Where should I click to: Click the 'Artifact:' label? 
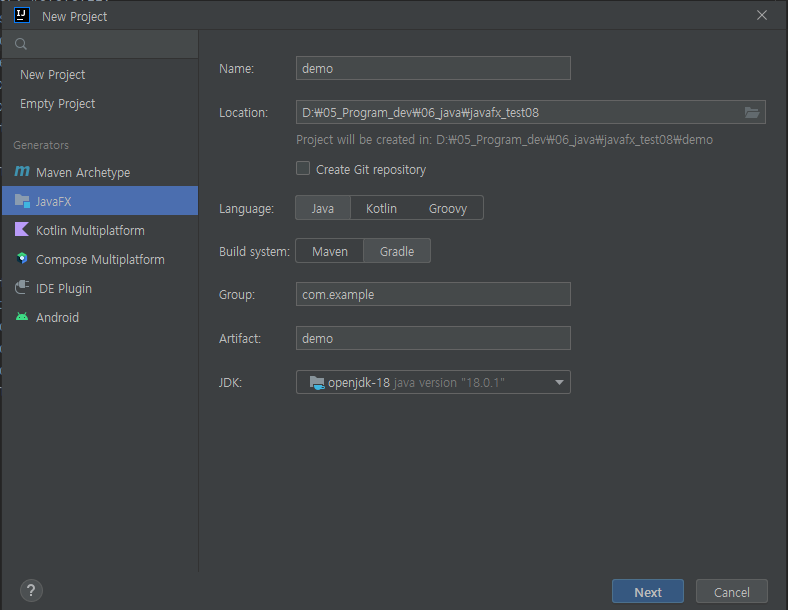(240, 339)
